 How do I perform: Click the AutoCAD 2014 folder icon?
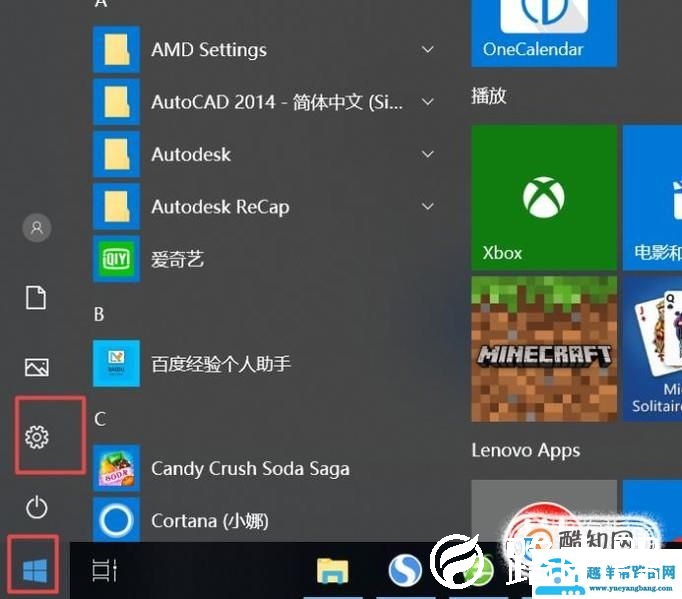[x=116, y=102]
